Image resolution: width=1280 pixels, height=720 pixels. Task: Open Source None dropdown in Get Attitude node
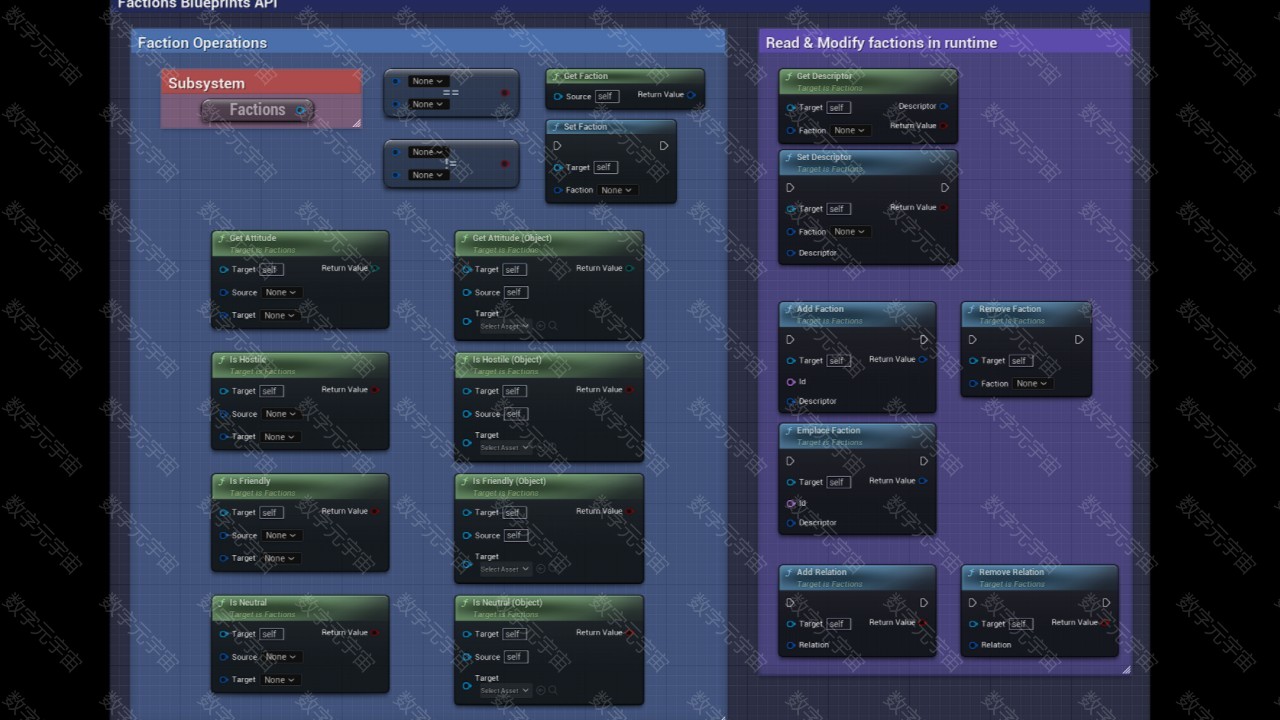281,293
